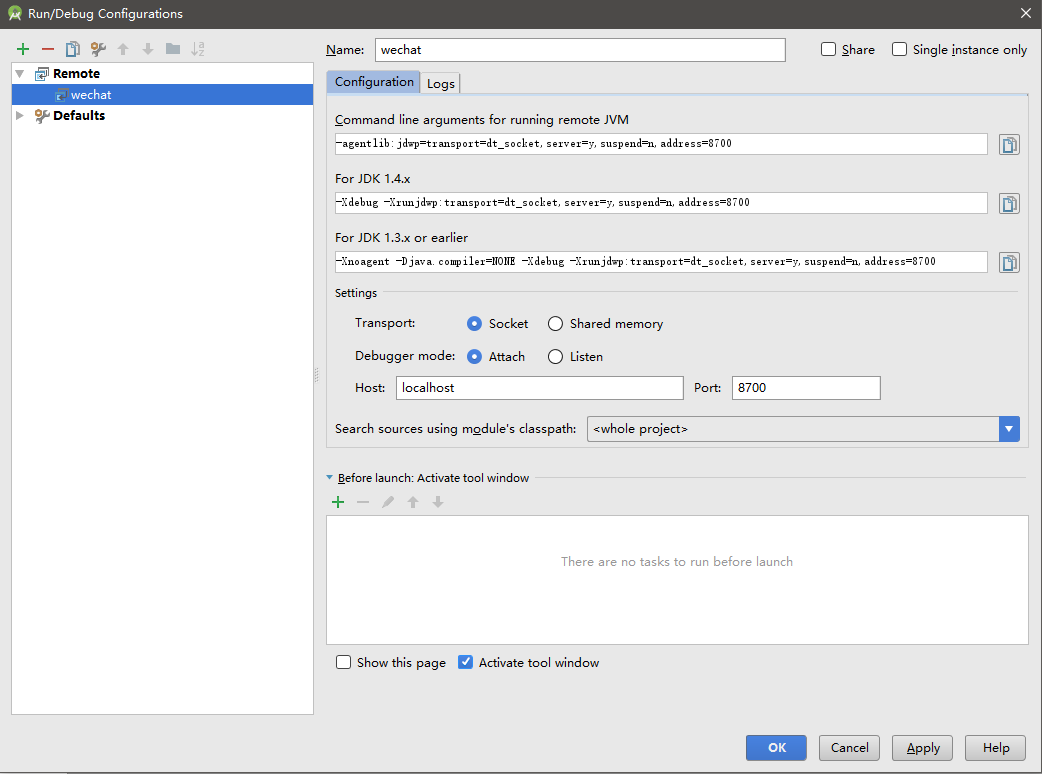Select Shared memory transport radio button

(555, 324)
